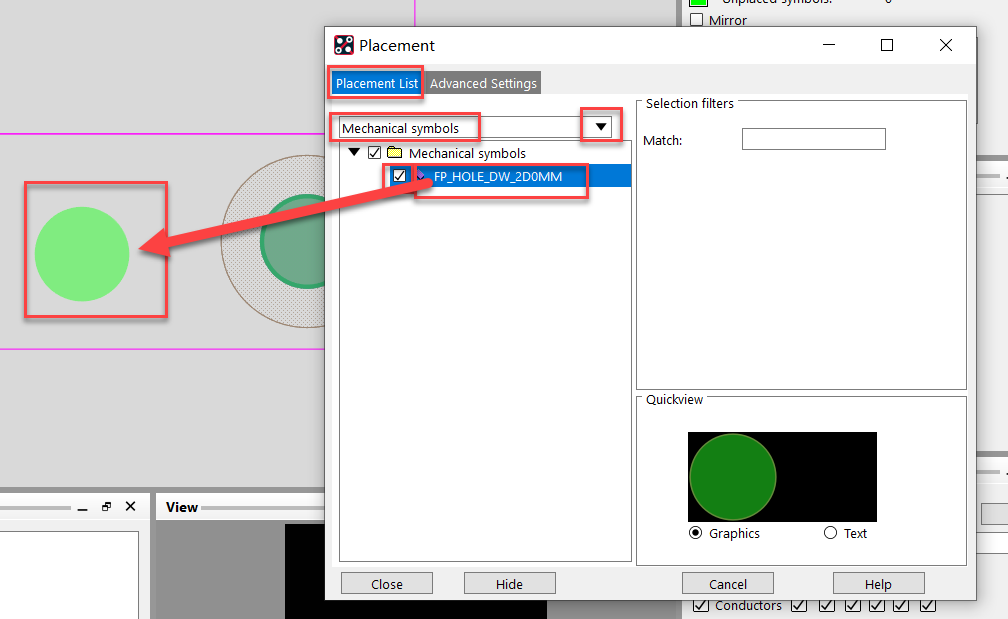Screen dimensions: 1008x619
Task: Open the Mechanical symbols dropdown arrow
Action: [x=601, y=127]
